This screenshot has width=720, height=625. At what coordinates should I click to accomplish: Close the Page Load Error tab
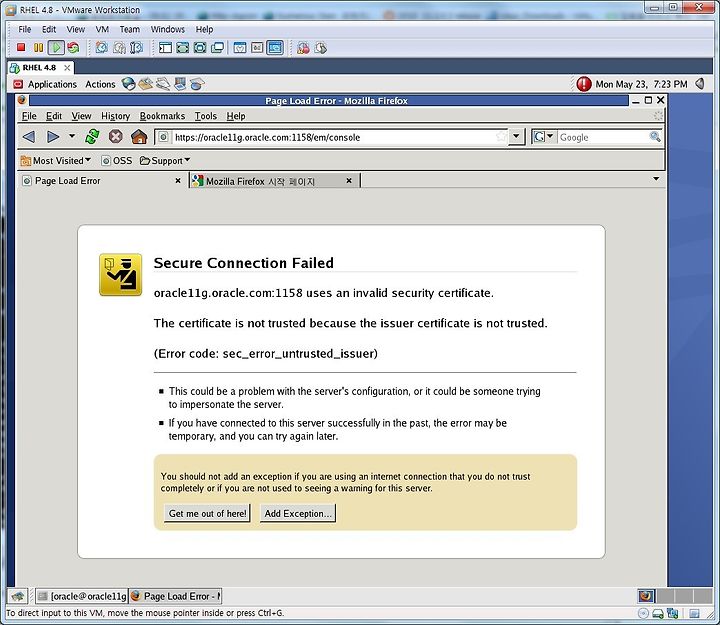pyautogui.click(x=178, y=180)
